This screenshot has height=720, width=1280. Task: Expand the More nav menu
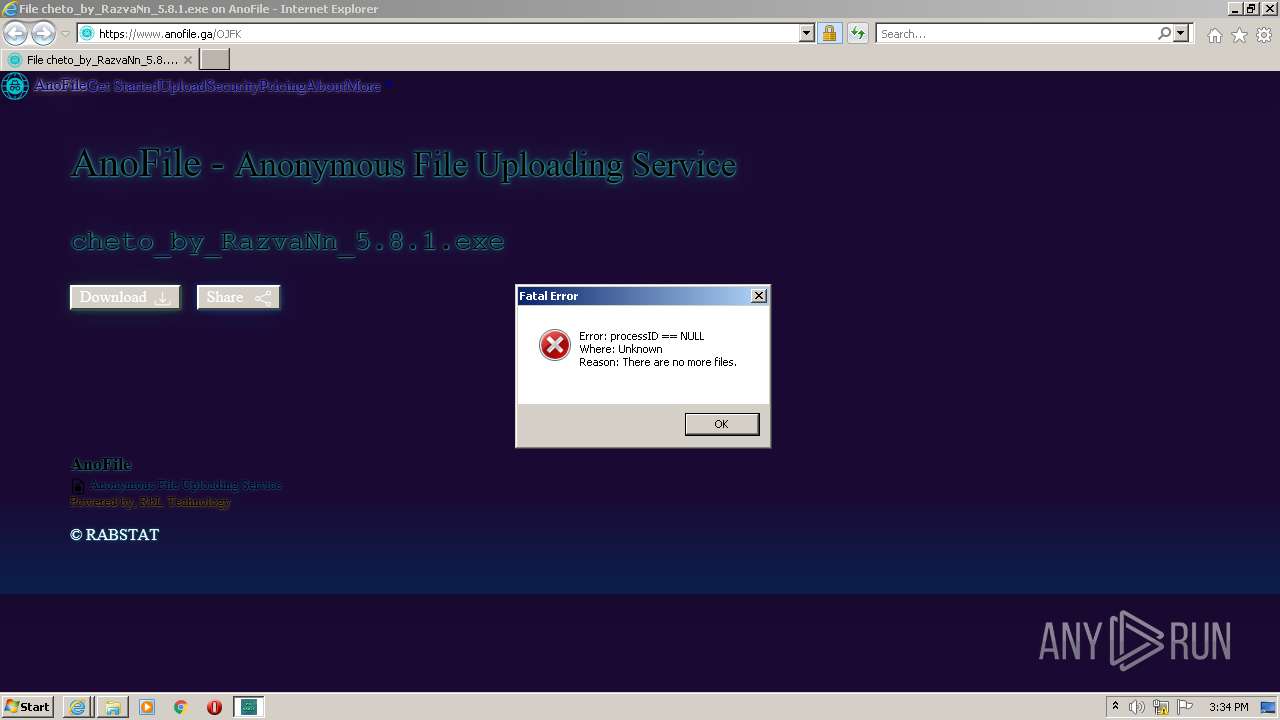[363, 86]
